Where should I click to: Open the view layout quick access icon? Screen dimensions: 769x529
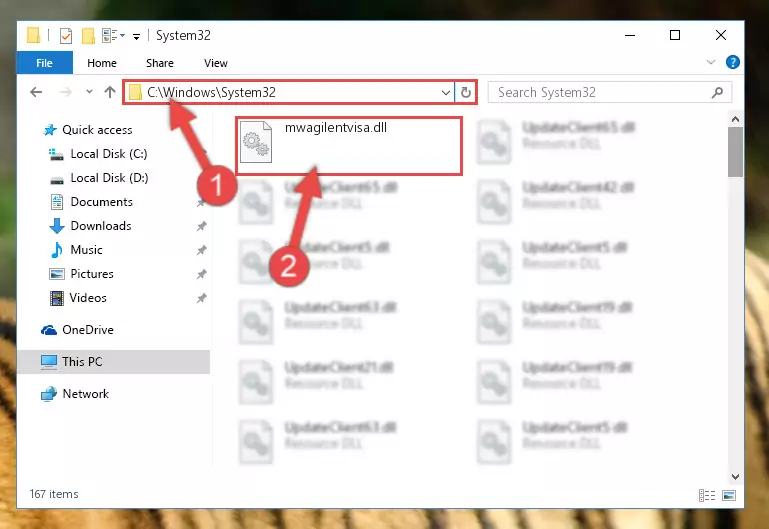point(109,35)
